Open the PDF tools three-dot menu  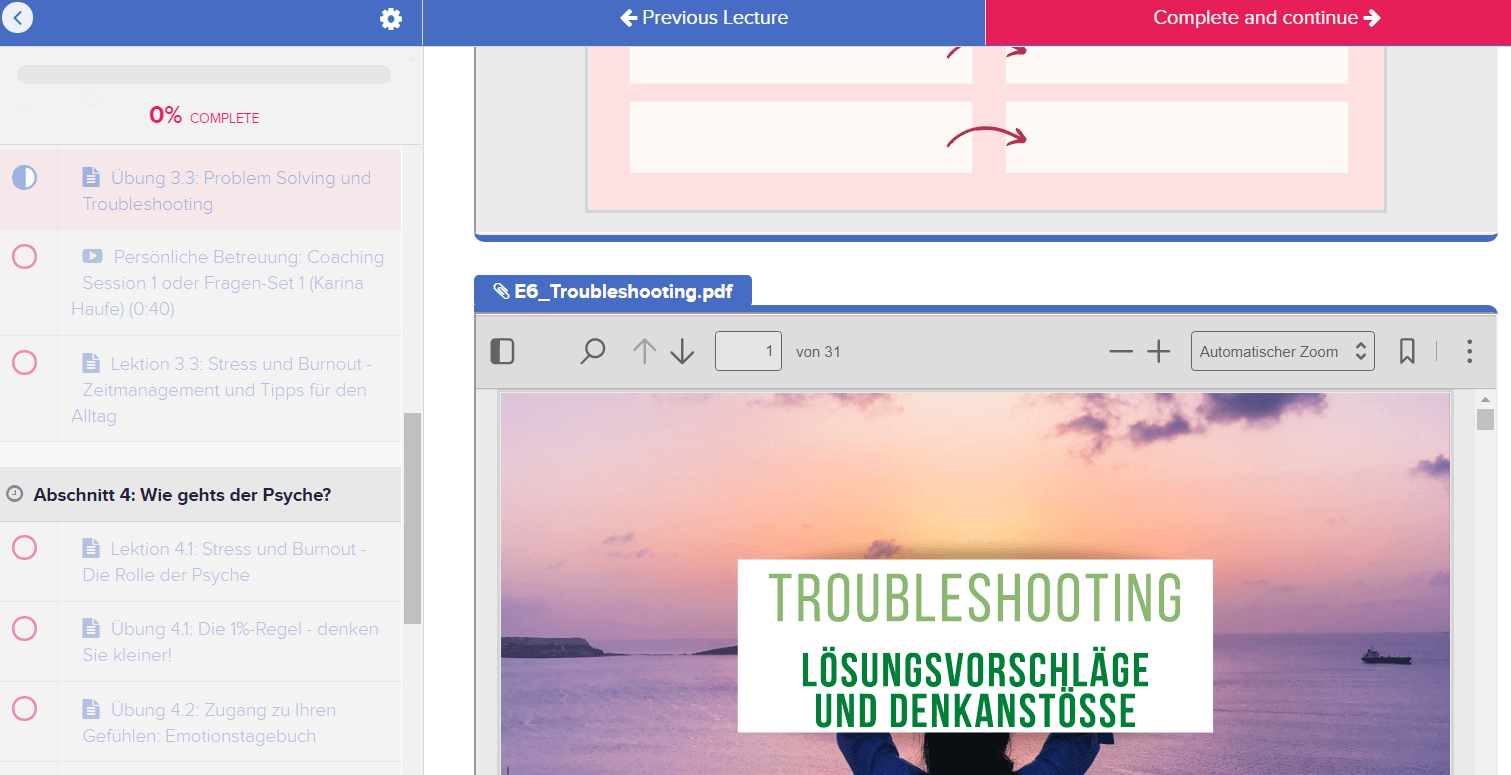(1469, 351)
